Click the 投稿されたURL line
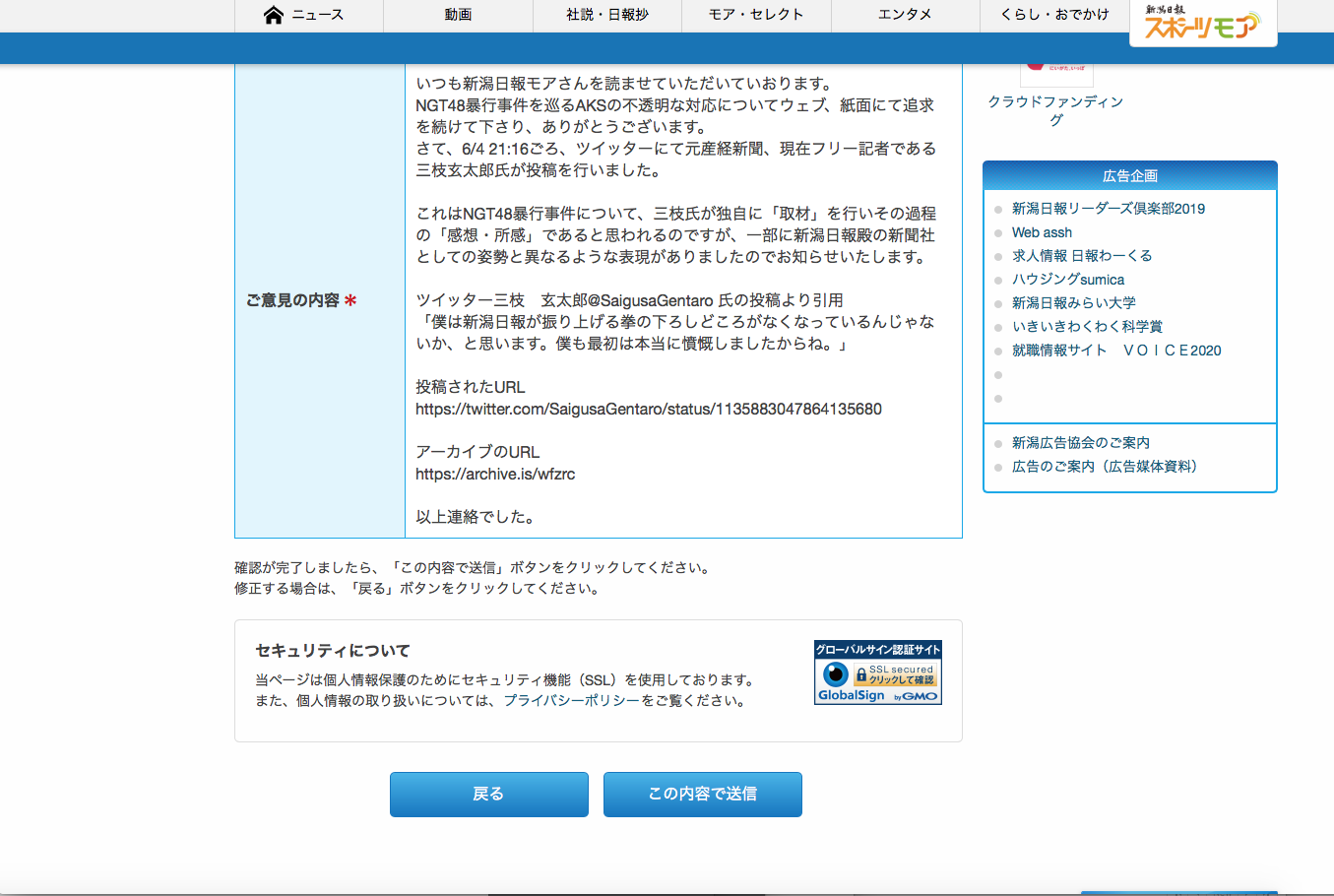Screen dimensions: 1334x896 click(x=471, y=387)
